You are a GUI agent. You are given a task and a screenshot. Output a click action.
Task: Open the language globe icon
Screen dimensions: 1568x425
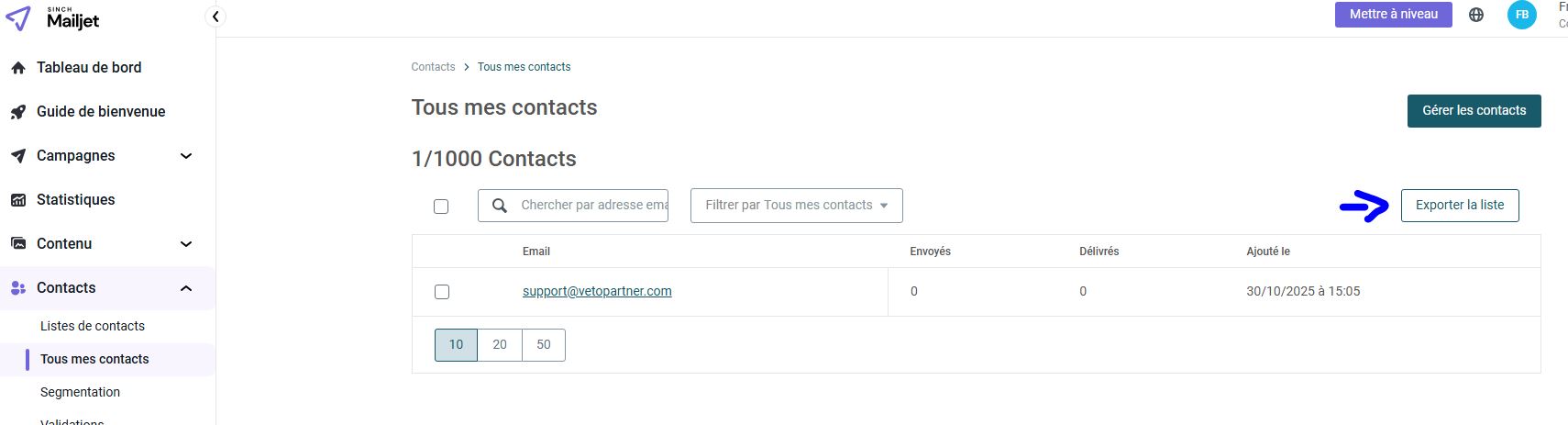pos(1476,15)
